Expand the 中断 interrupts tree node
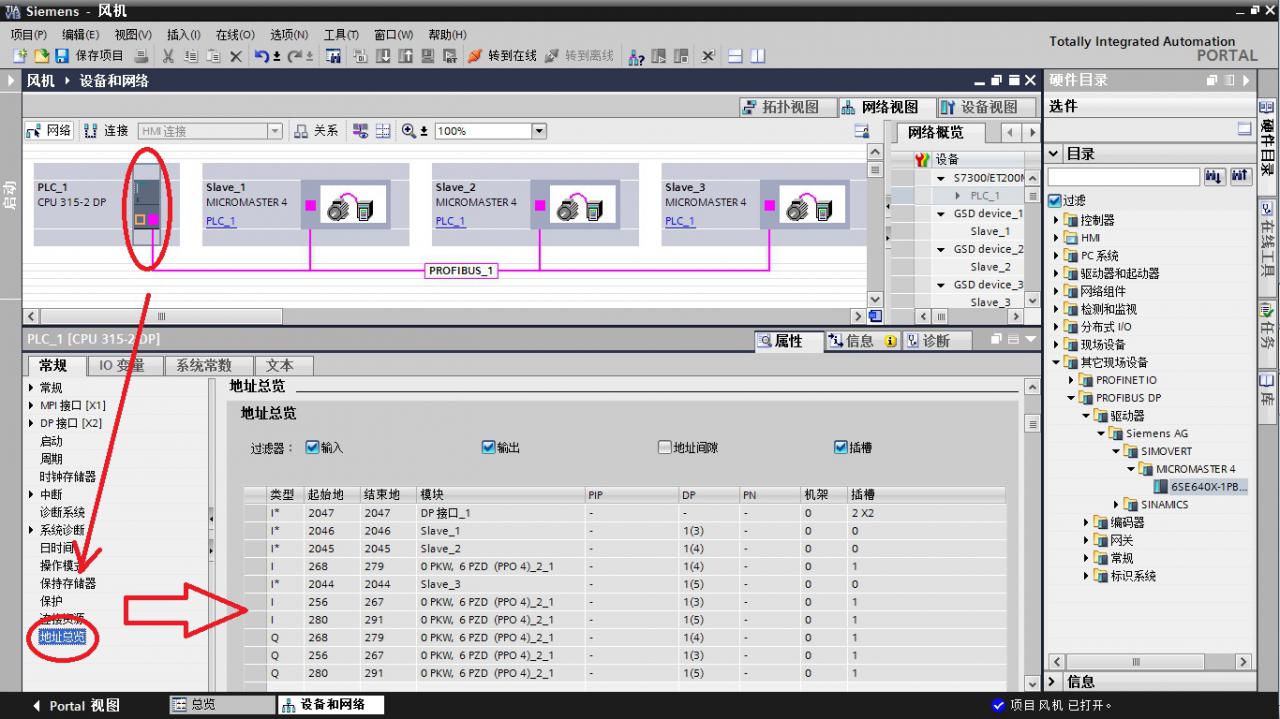 click(31, 495)
